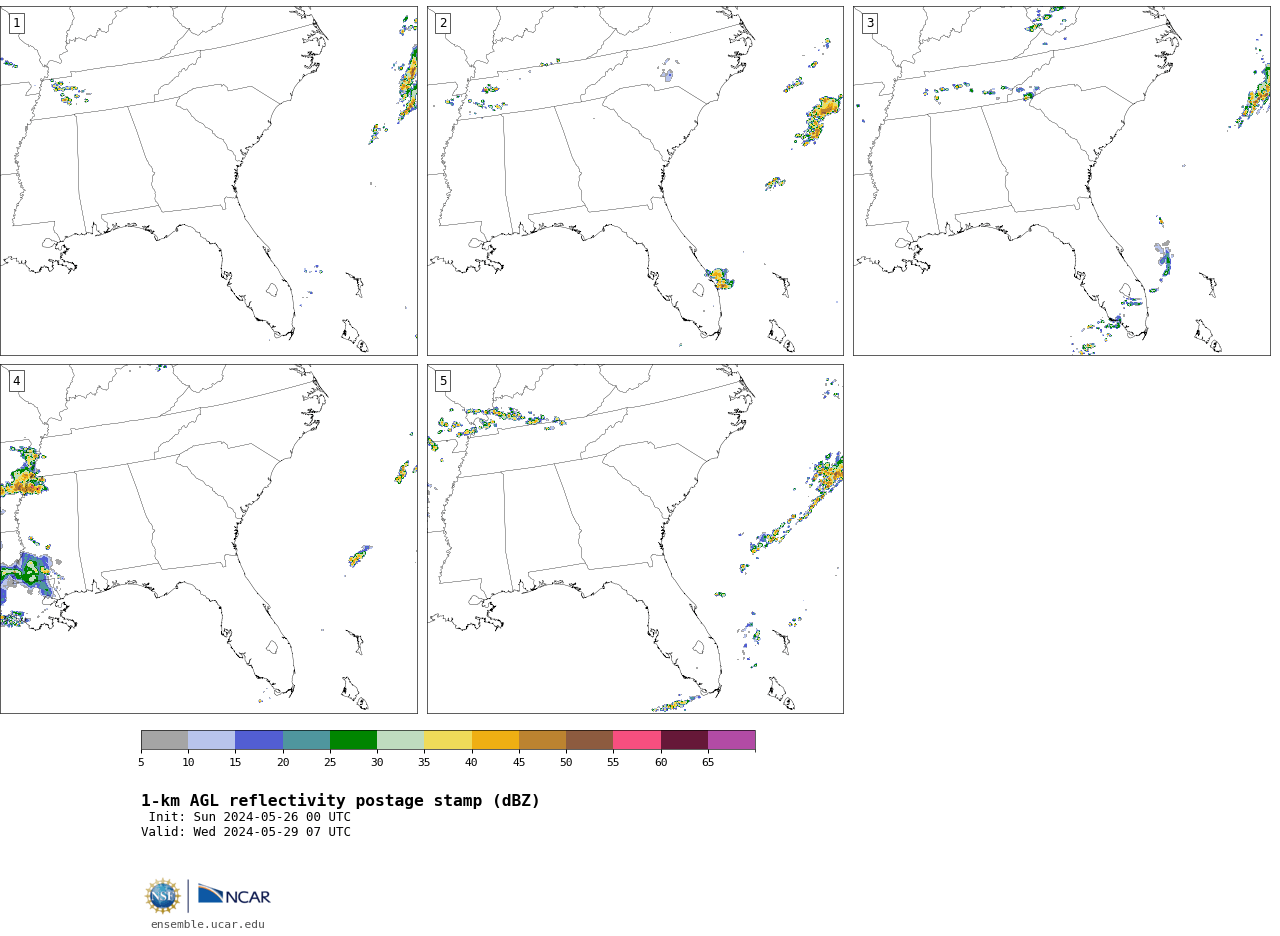Click the colorbar tick label 5
Viewport: 1280px width, 936px height.
coord(141,763)
